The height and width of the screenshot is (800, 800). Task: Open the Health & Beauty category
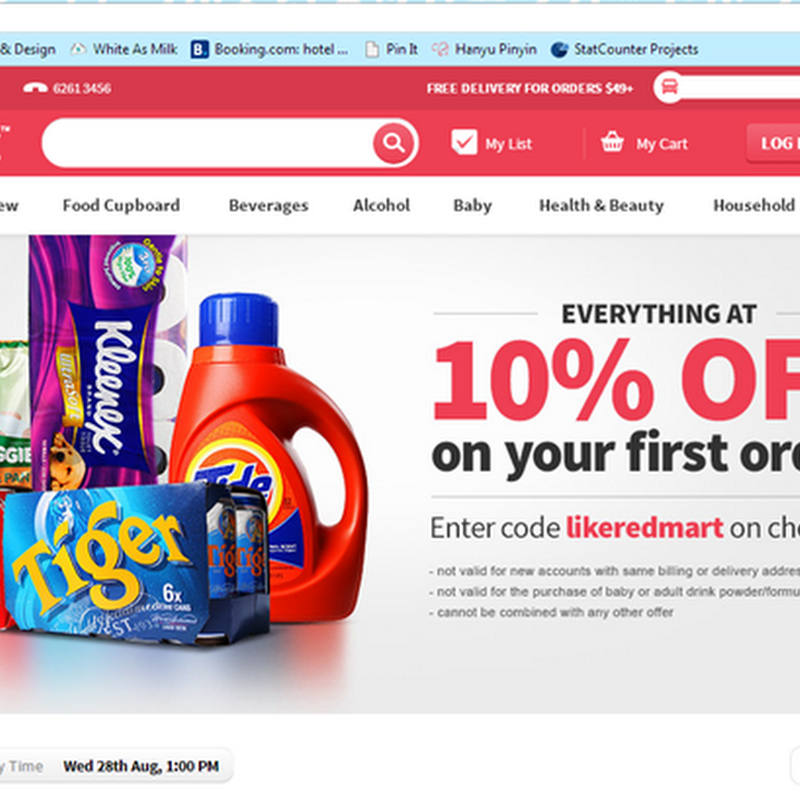pos(602,205)
